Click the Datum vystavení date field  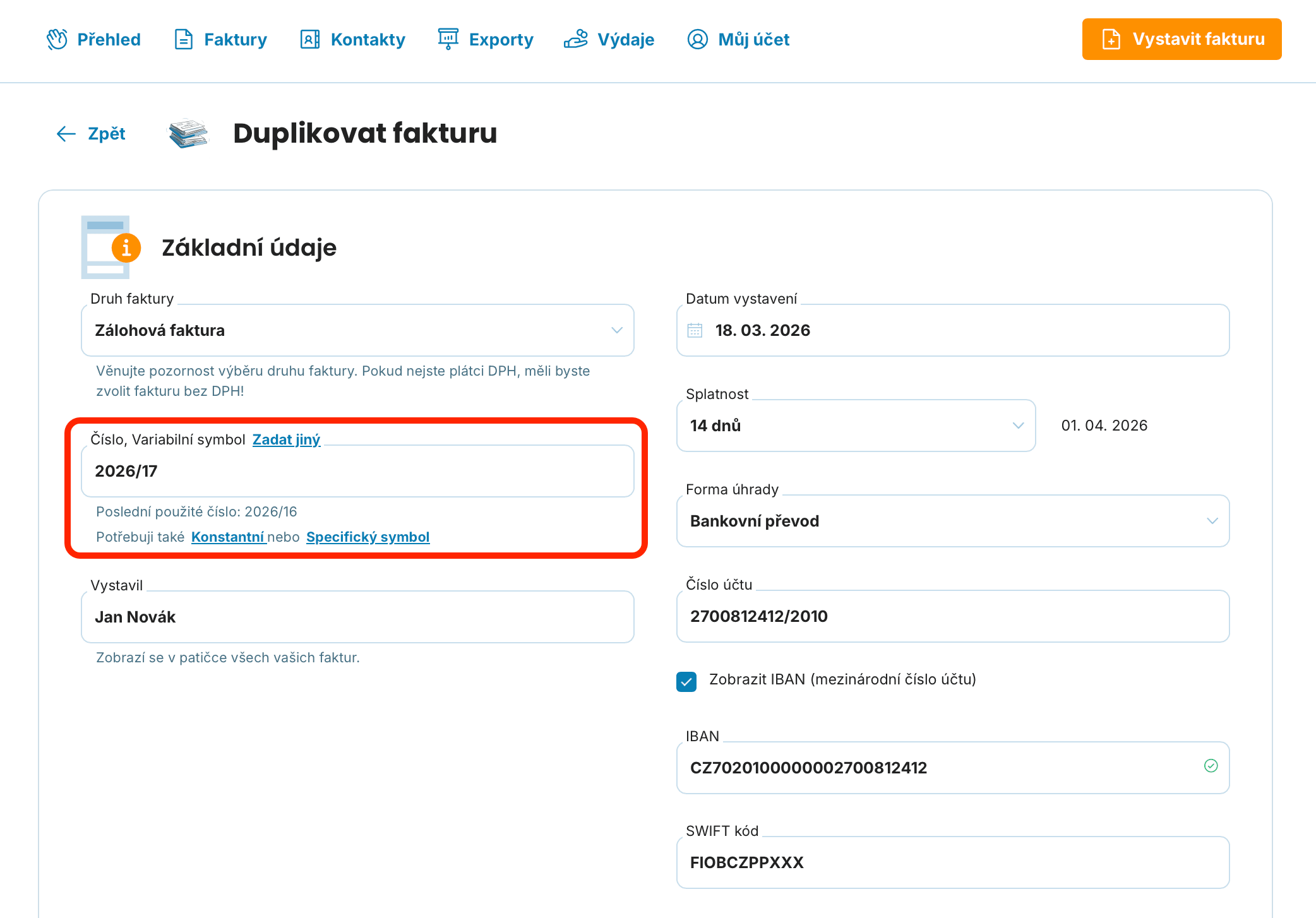tap(953, 330)
